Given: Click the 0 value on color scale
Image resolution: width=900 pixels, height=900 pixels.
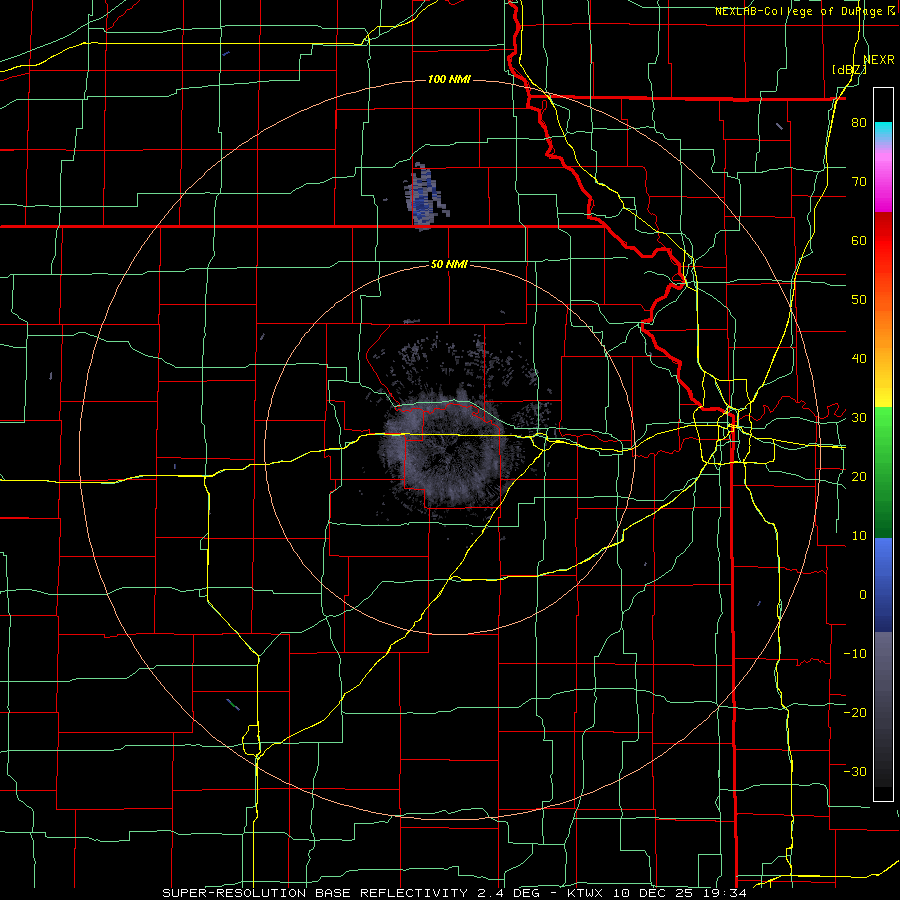Looking at the screenshot, I should click(863, 595).
